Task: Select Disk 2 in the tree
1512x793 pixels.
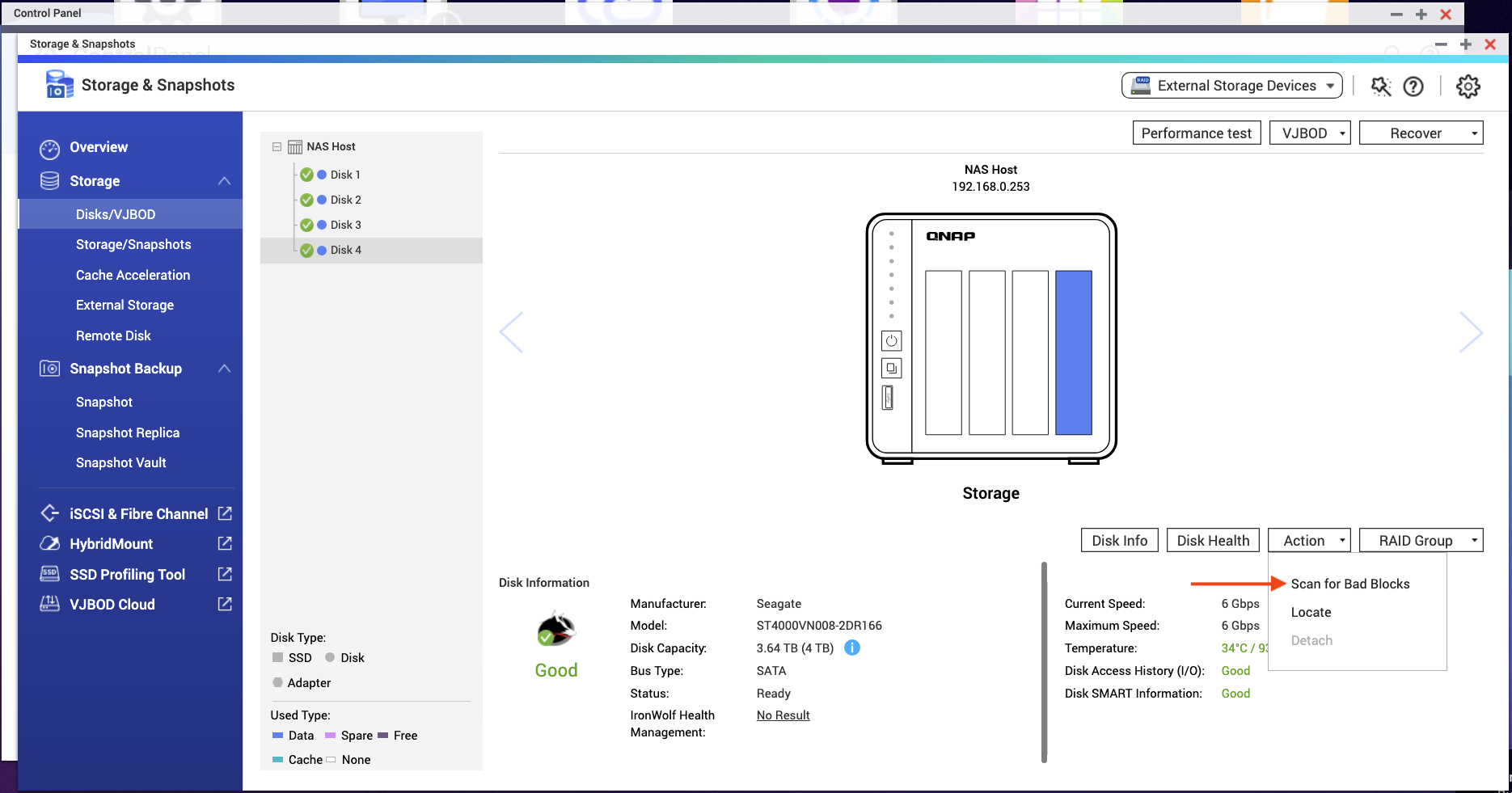Action: click(x=345, y=200)
